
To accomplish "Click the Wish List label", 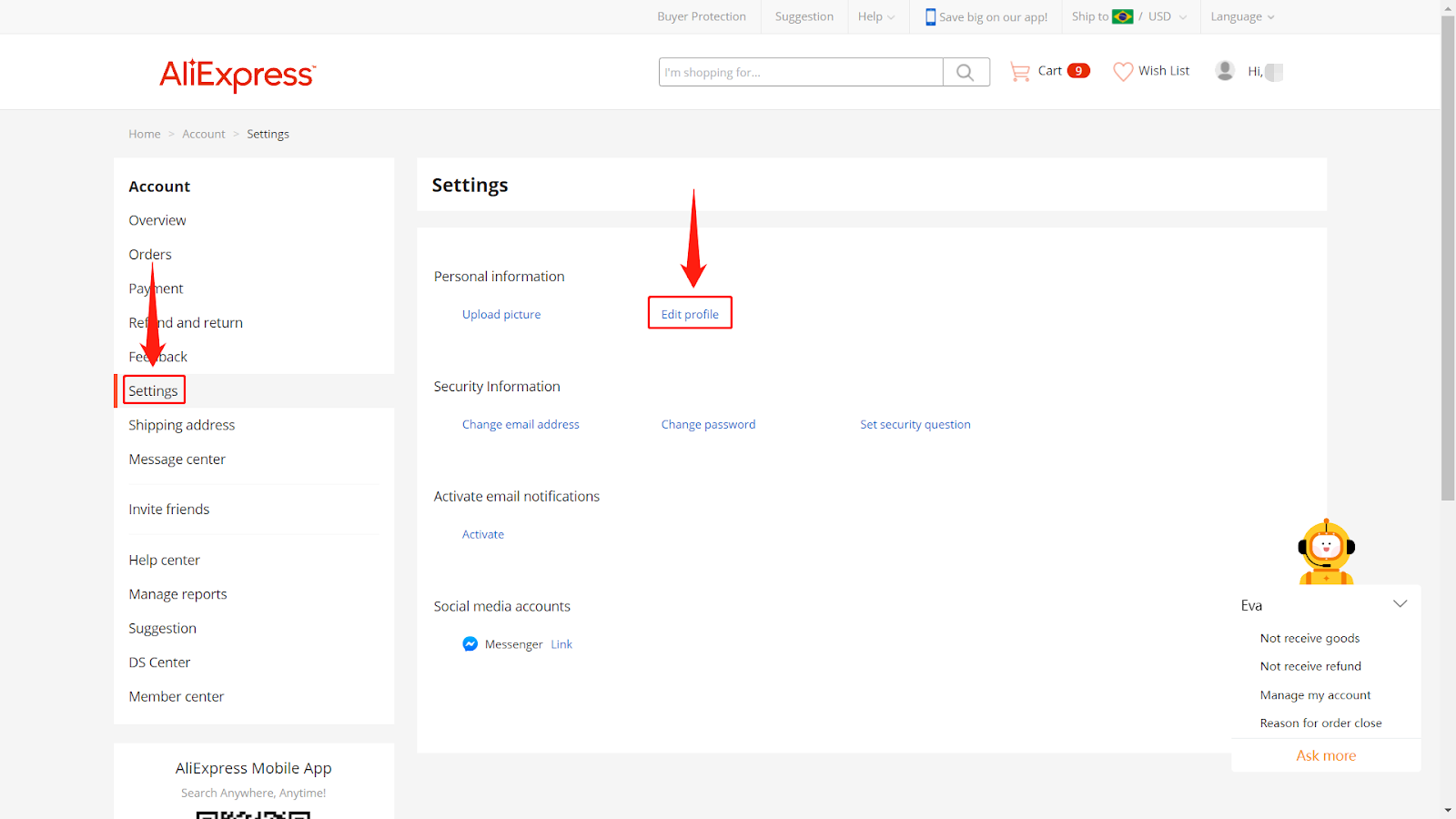I will (1164, 71).
